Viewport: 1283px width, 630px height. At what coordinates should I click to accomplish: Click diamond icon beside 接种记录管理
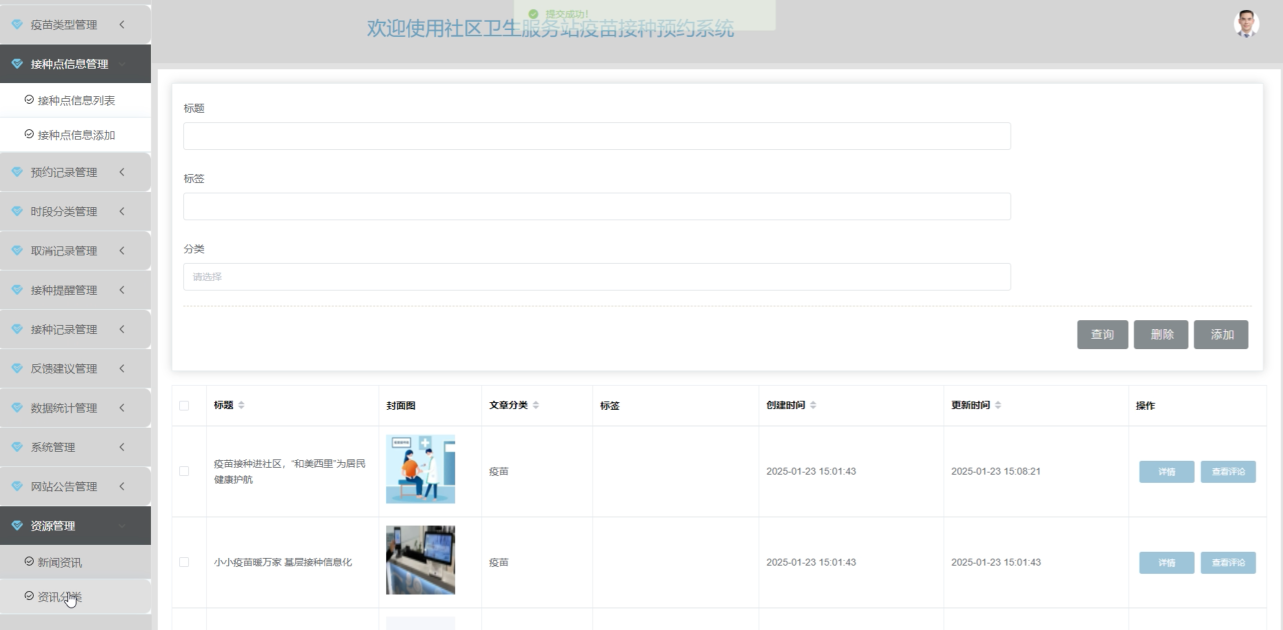pos(17,329)
